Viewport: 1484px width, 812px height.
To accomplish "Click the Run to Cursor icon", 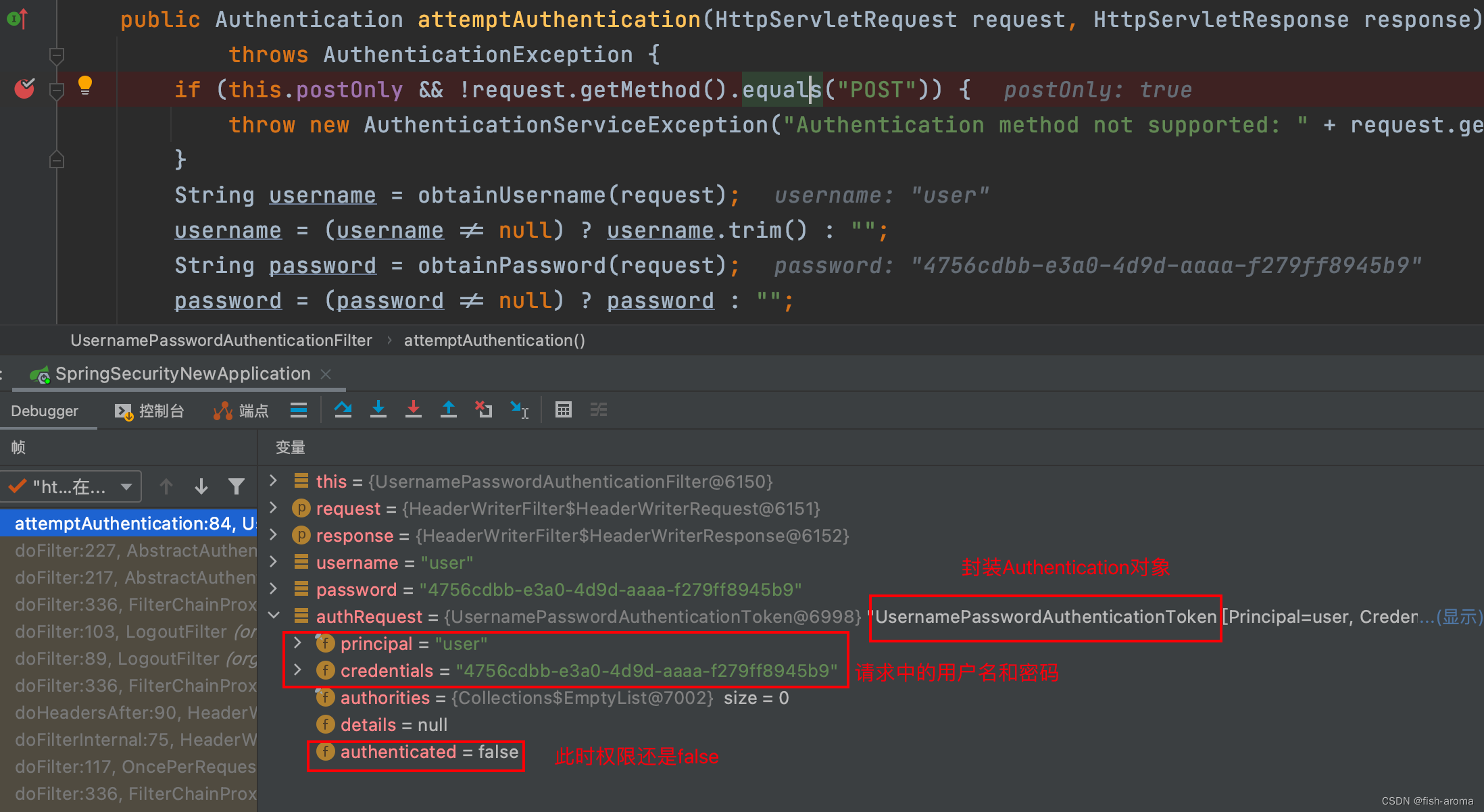I will 519,409.
